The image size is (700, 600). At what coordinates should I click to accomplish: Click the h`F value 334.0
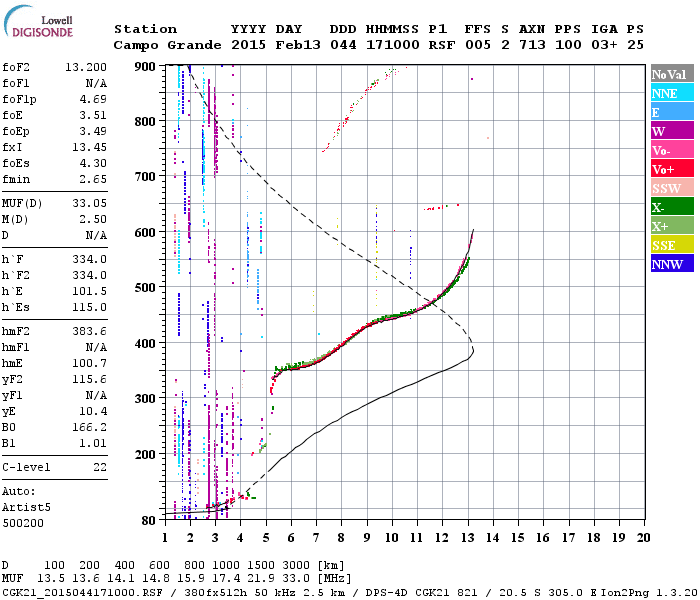coord(89,259)
